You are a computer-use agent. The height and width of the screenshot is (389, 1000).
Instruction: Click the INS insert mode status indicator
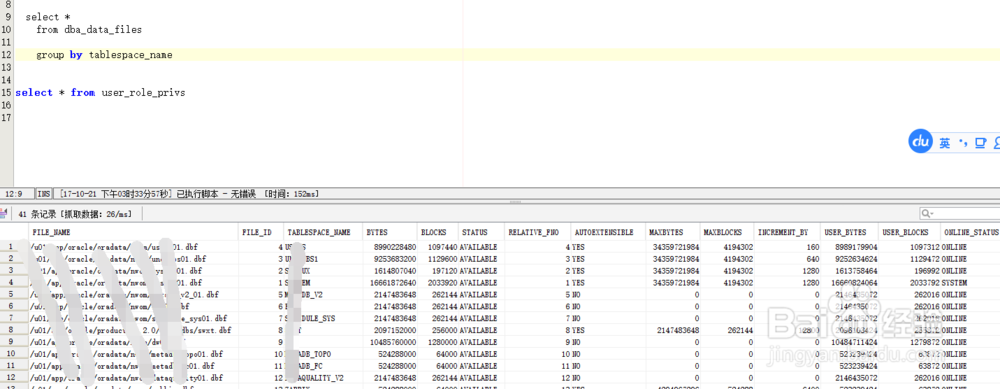44,193
